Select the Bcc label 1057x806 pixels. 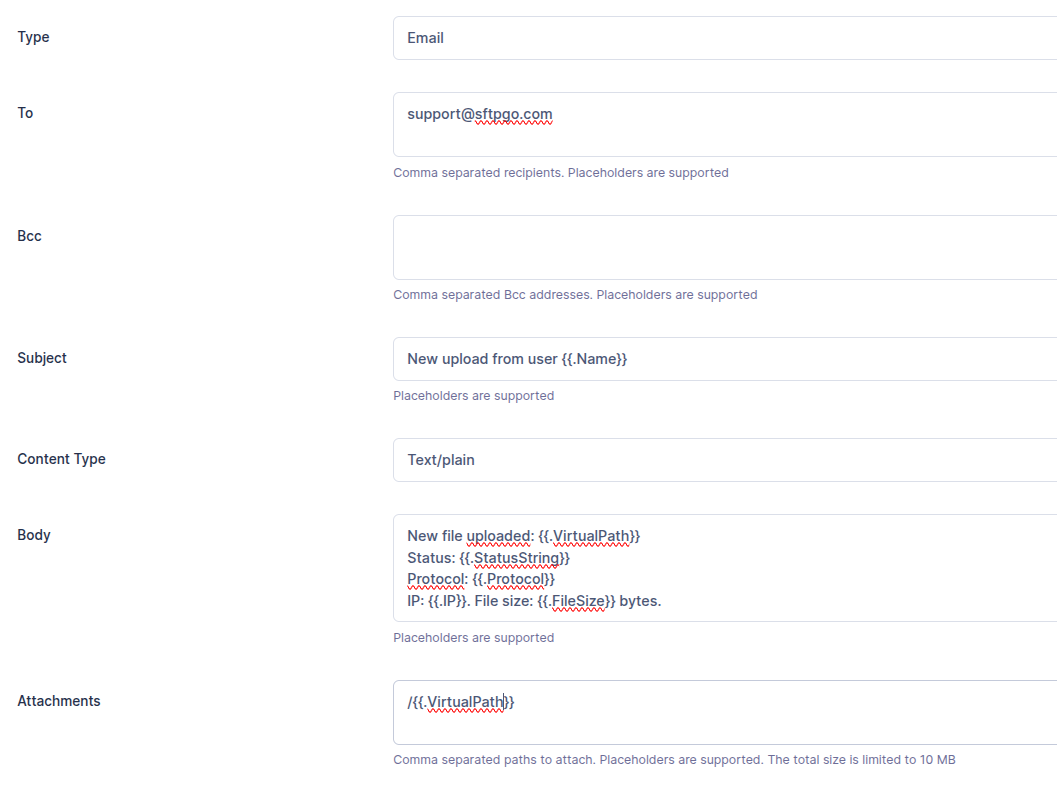click(29, 236)
